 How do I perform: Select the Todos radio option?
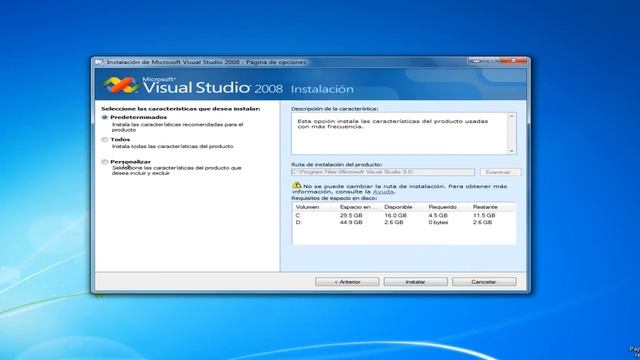coord(105,140)
